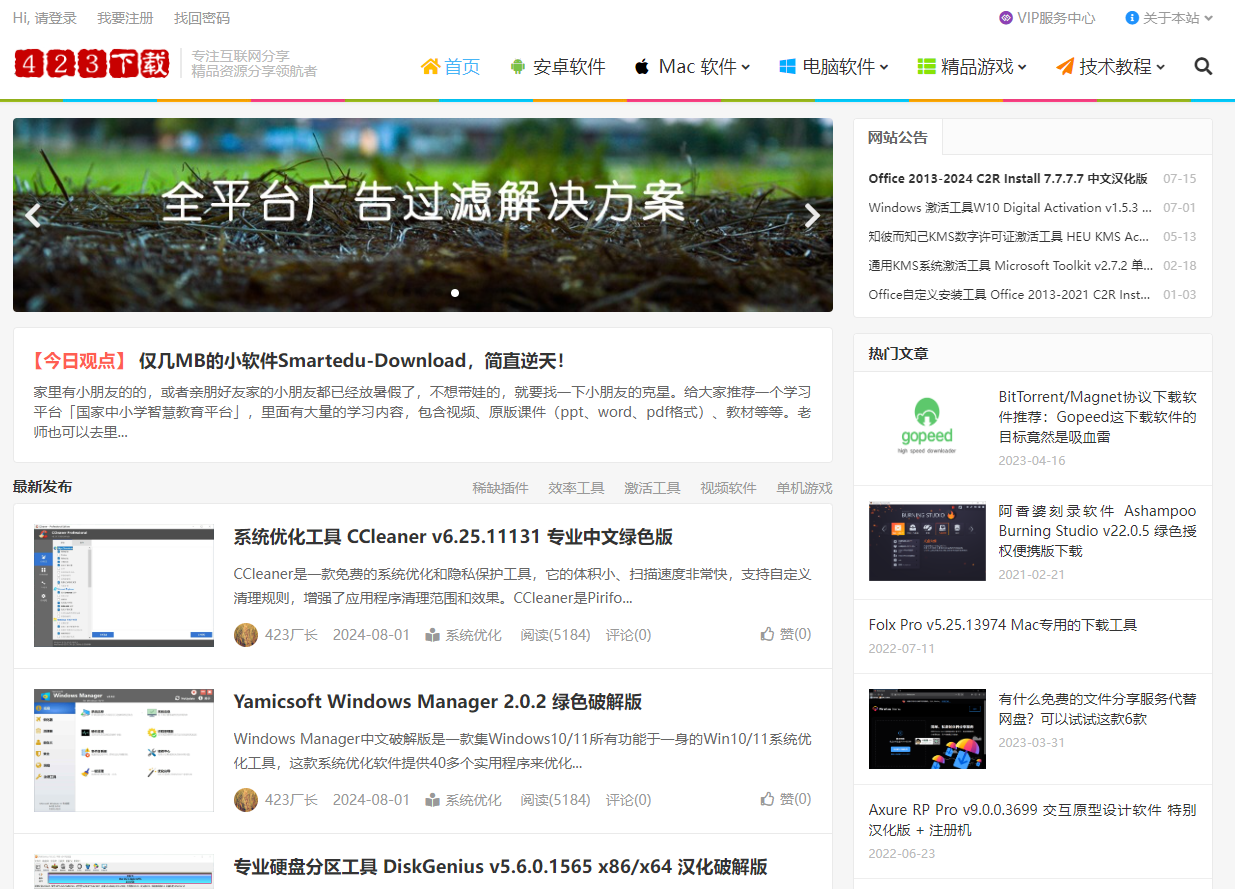Open Microsoft Toolkit v2.7.2 announcement
The height and width of the screenshot is (889, 1235).
[1011, 266]
